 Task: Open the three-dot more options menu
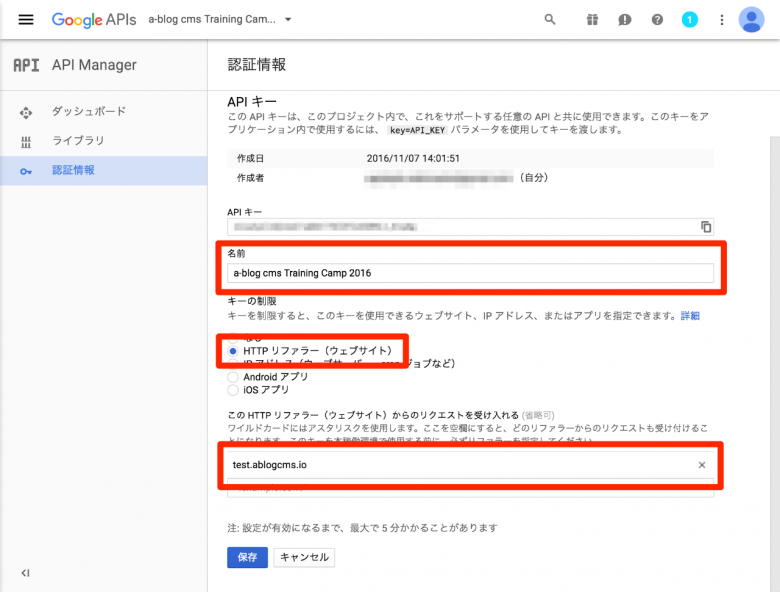(721, 19)
